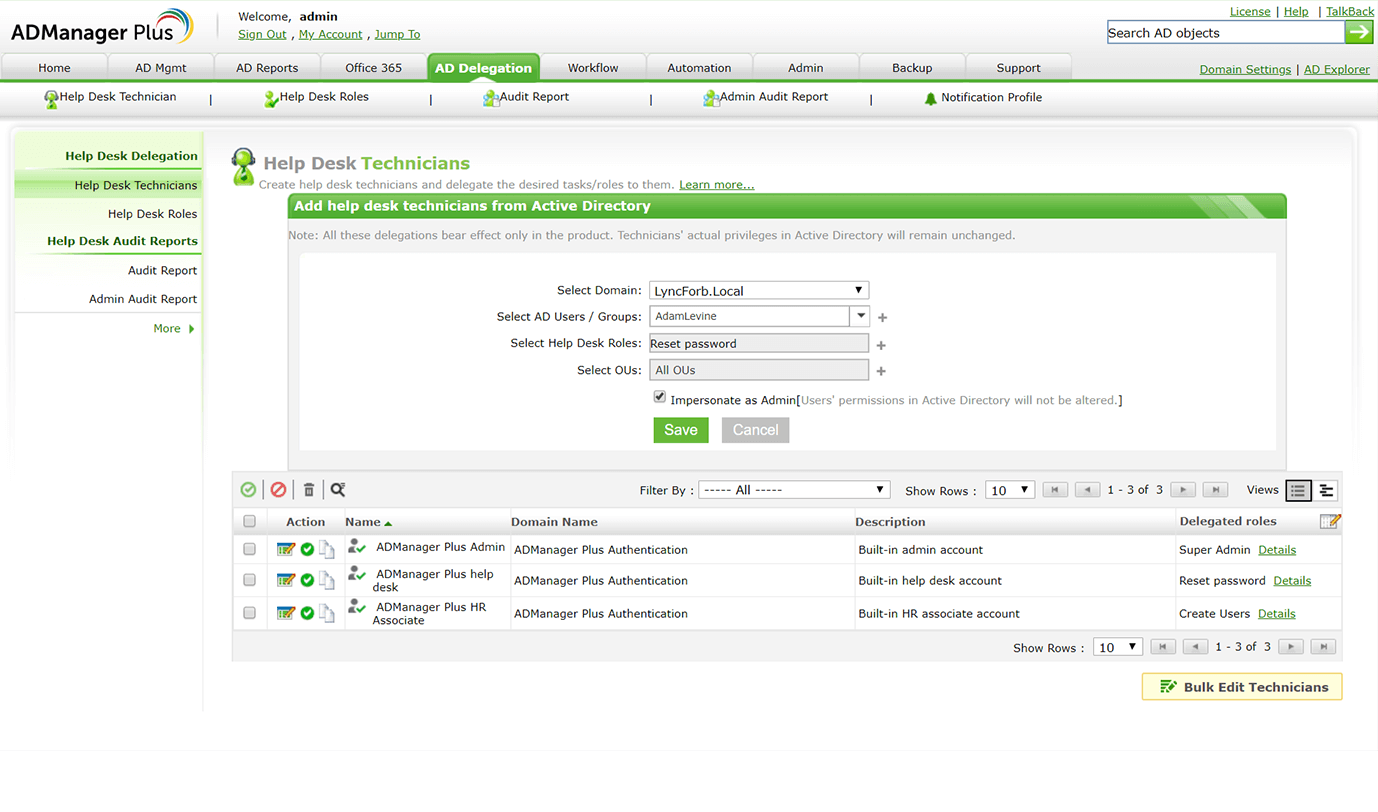The image size is (1378, 812).
Task: Open the Select Domain dropdown
Action: click(759, 290)
